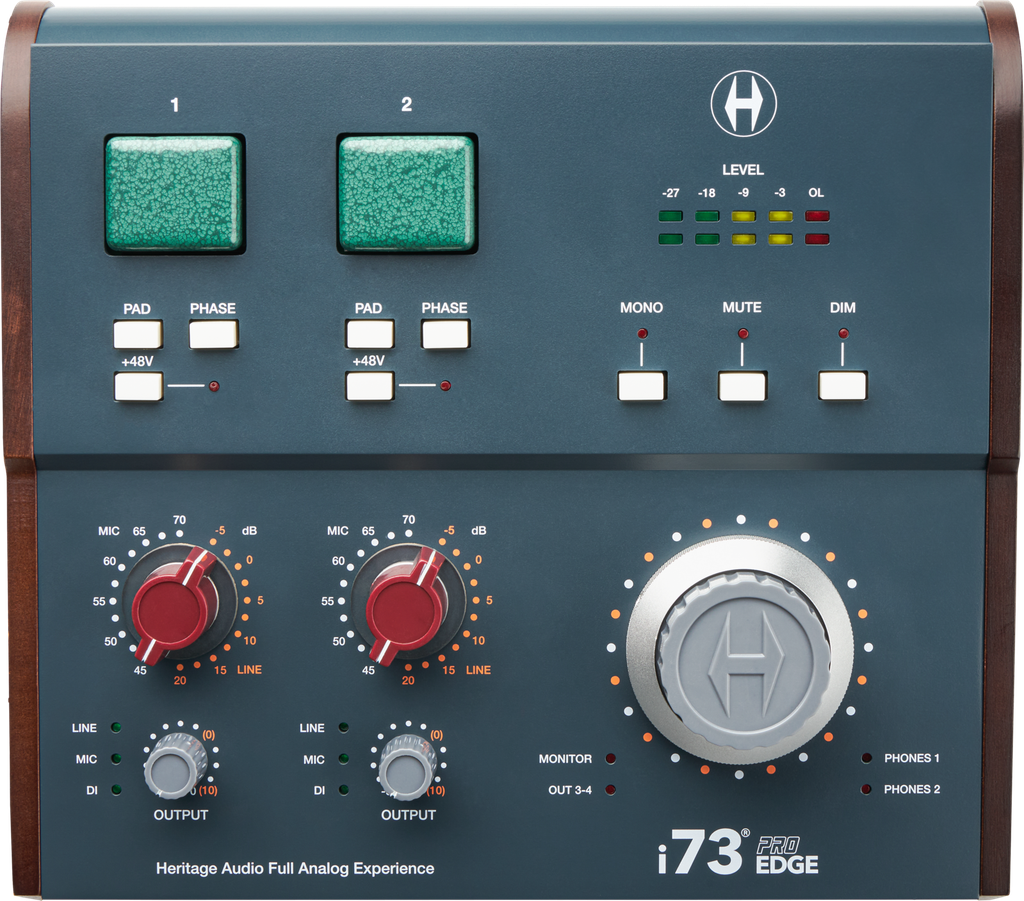This screenshot has height=901, width=1024.
Task: Click the channel 2 red gain knob
Action: pyautogui.click(x=407, y=606)
